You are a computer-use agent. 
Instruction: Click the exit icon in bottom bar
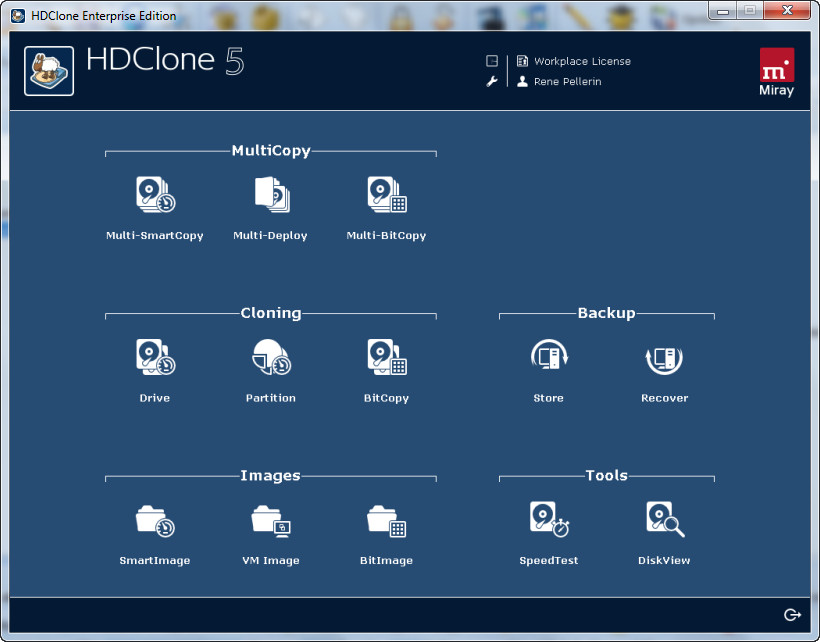(x=792, y=615)
